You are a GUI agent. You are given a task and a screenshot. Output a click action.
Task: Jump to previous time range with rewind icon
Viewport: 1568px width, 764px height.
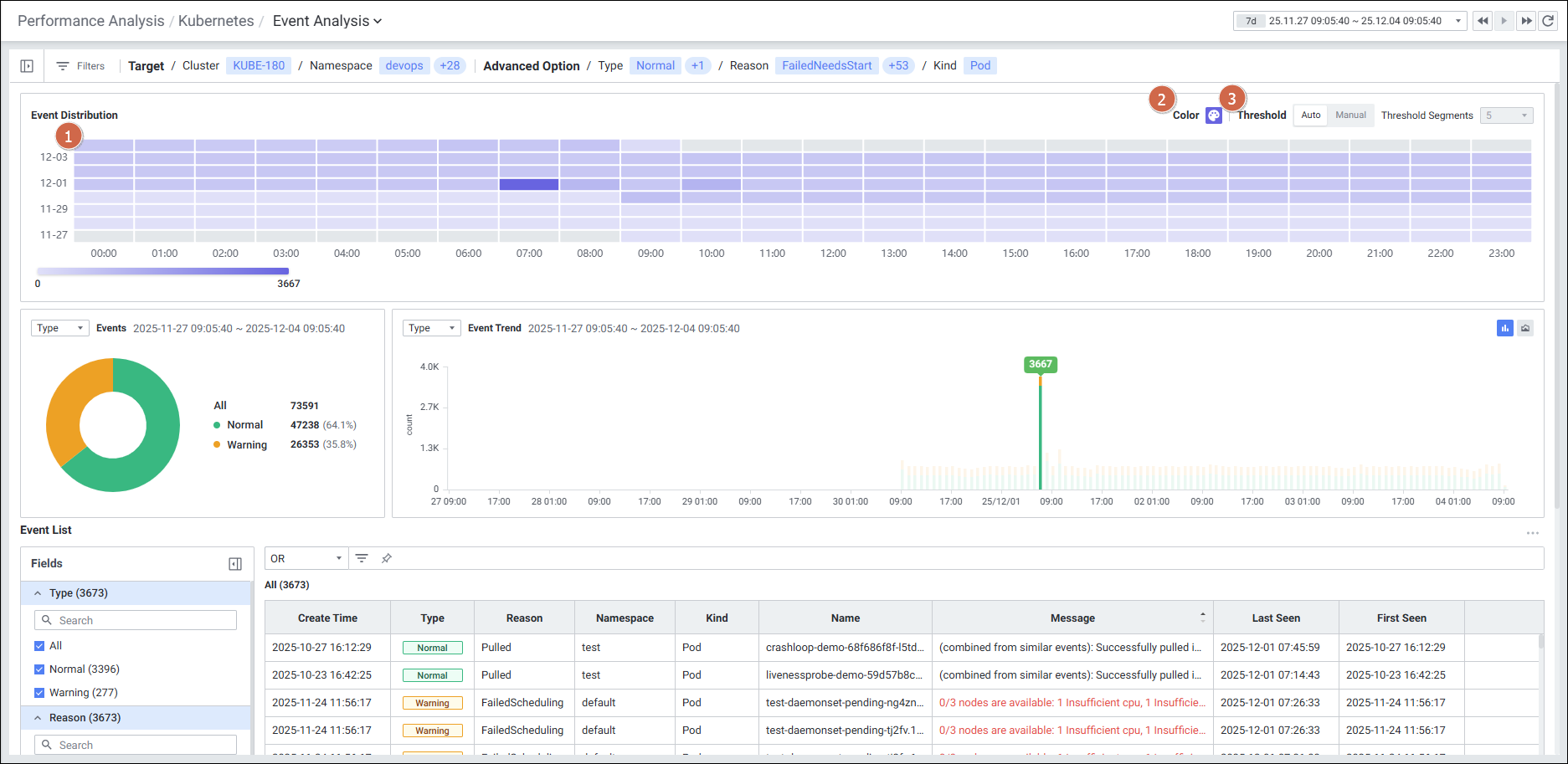click(x=1483, y=21)
